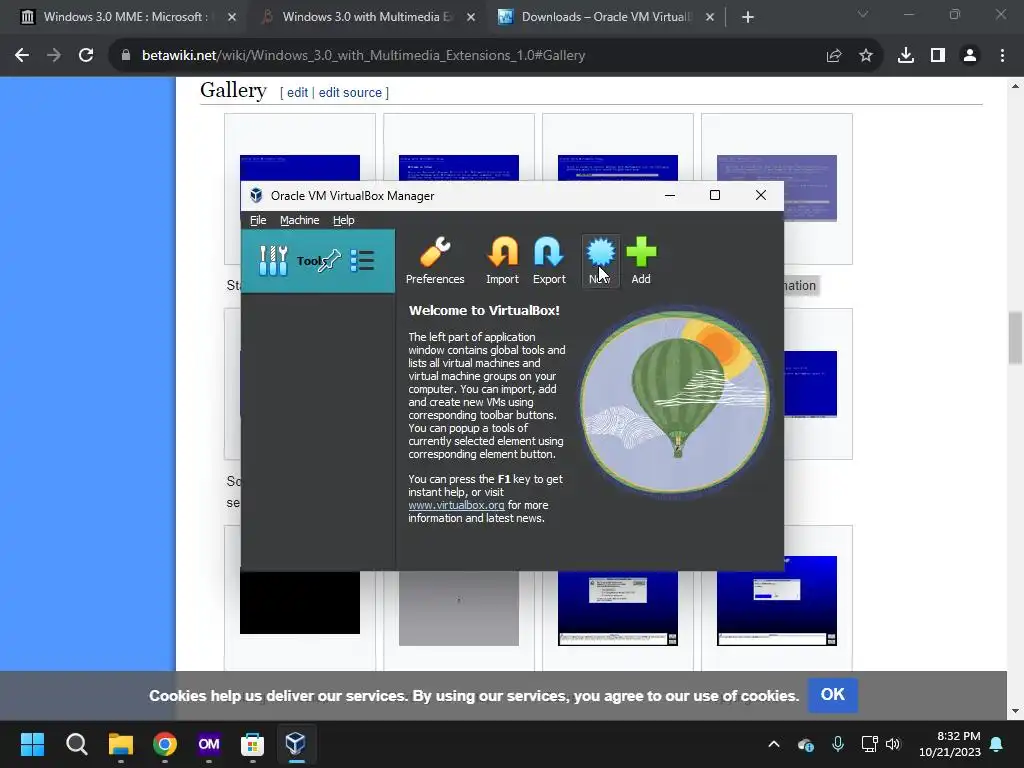Open OM app from taskbar

pos(209,744)
